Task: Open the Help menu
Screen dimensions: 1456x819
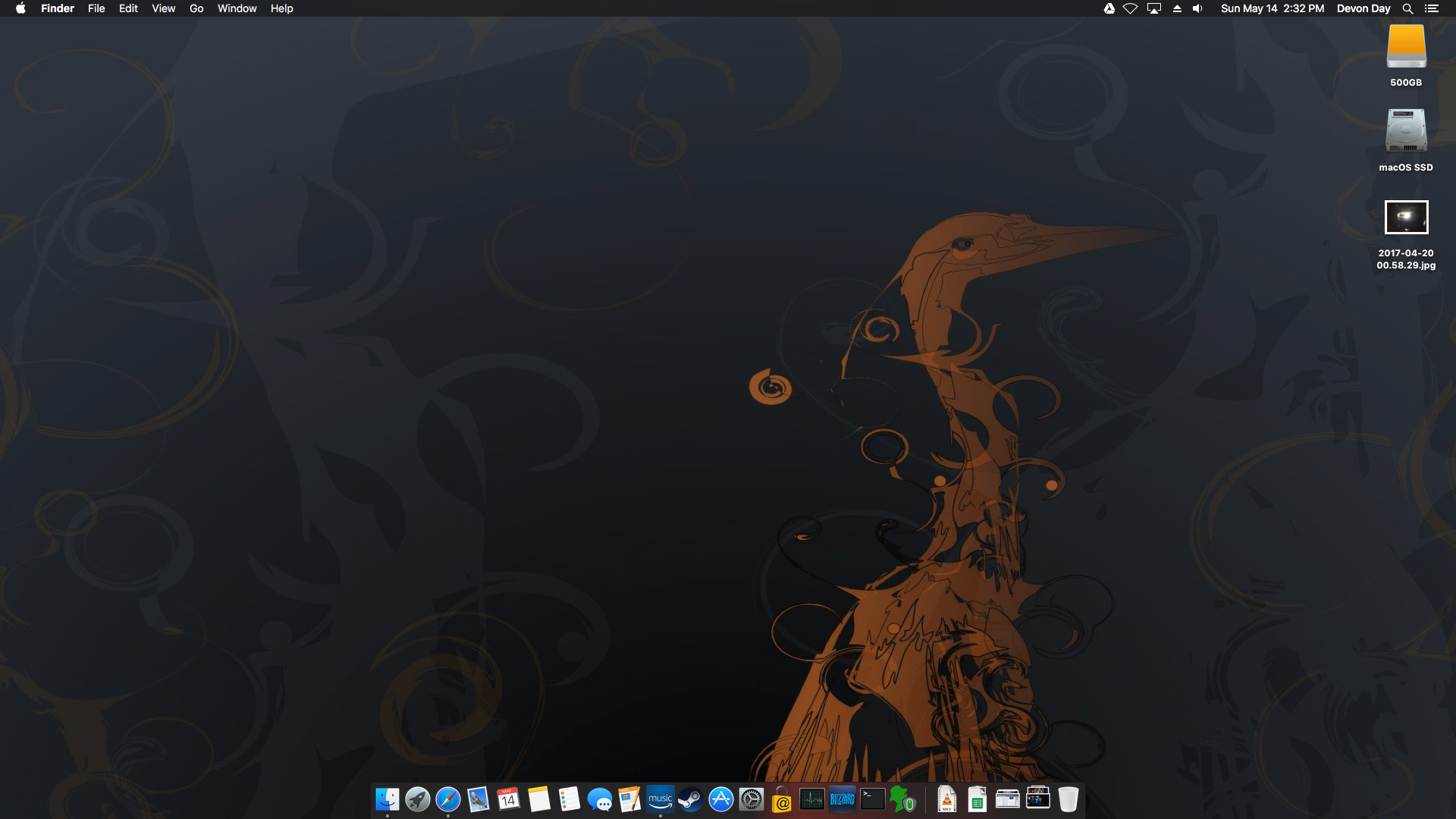Action: click(x=281, y=8)
